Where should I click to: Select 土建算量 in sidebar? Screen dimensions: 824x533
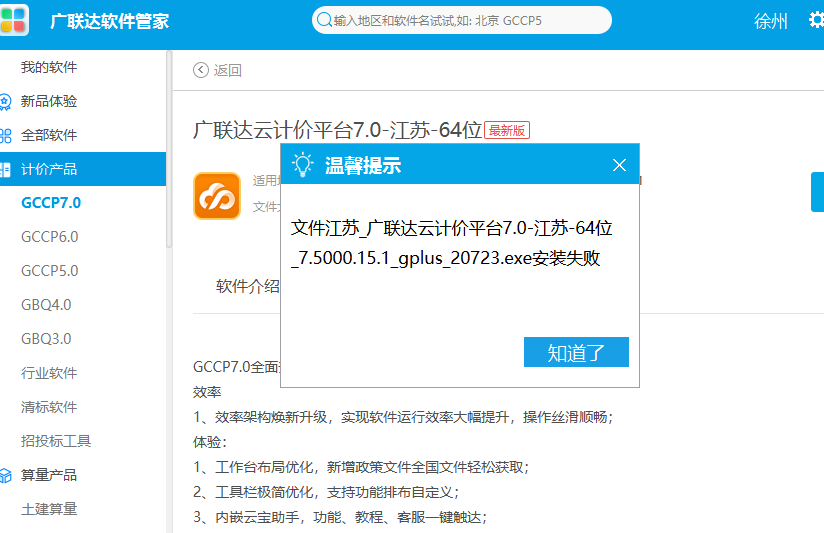click(x=49, y=509)
